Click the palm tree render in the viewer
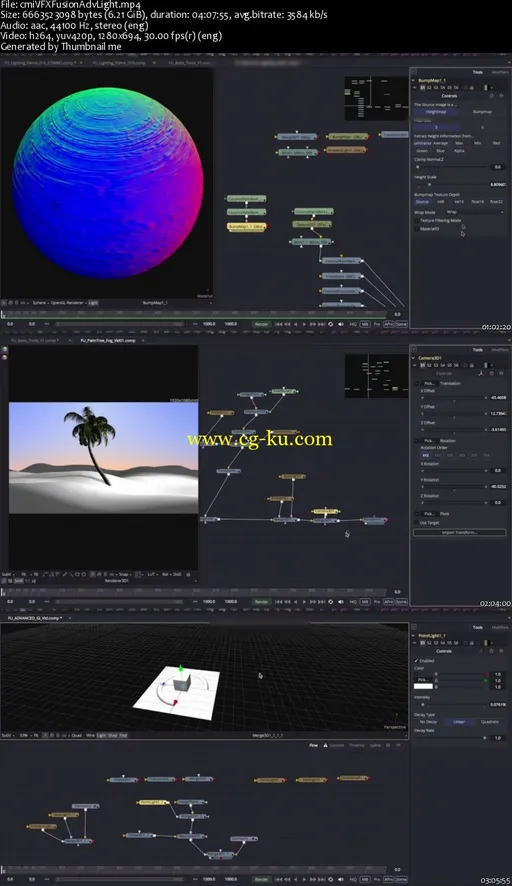Viewport: 512px width, 886px height. [103, 458]
